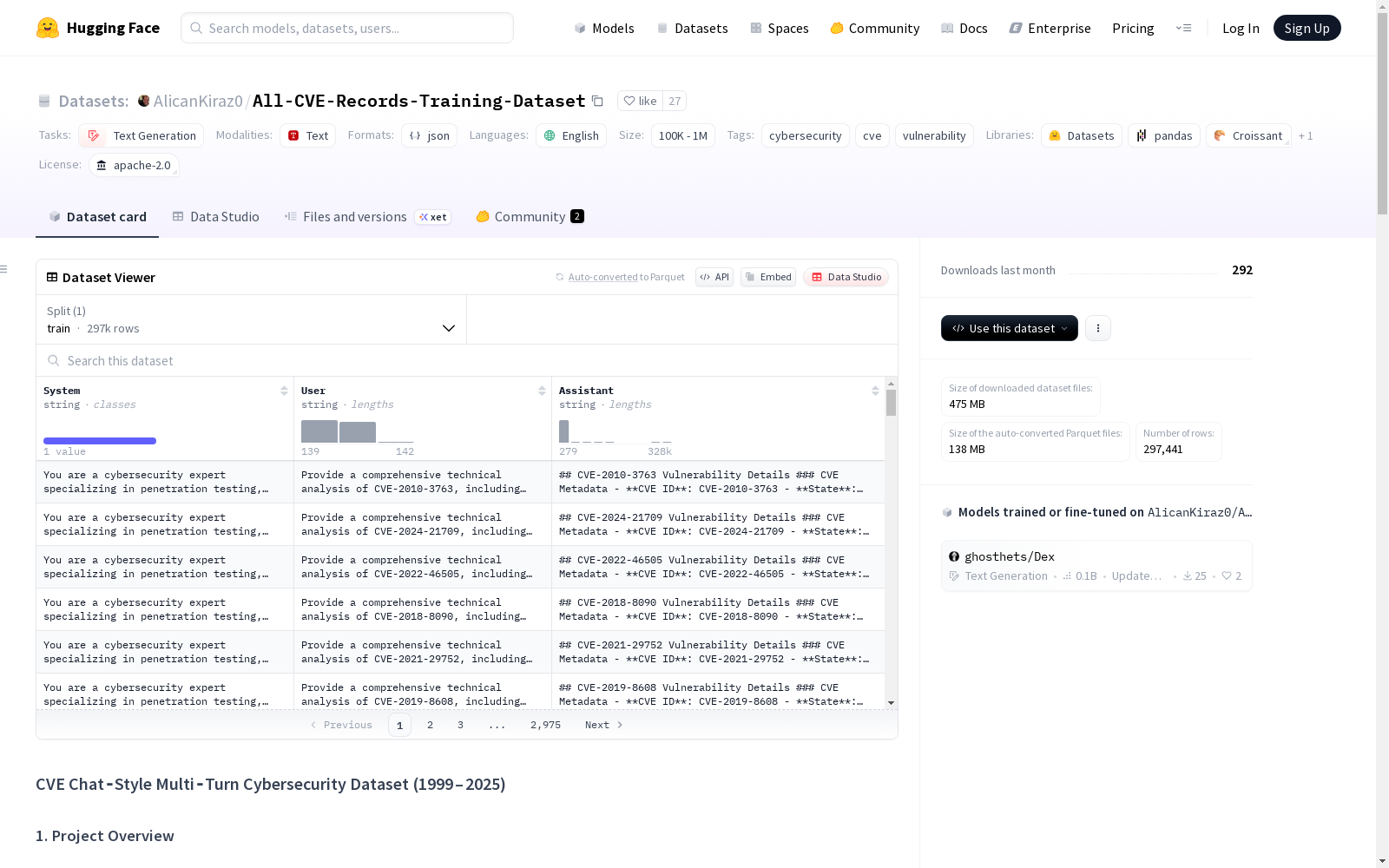Open the CVE-2010-3763 row

click(x=460, y=482)
